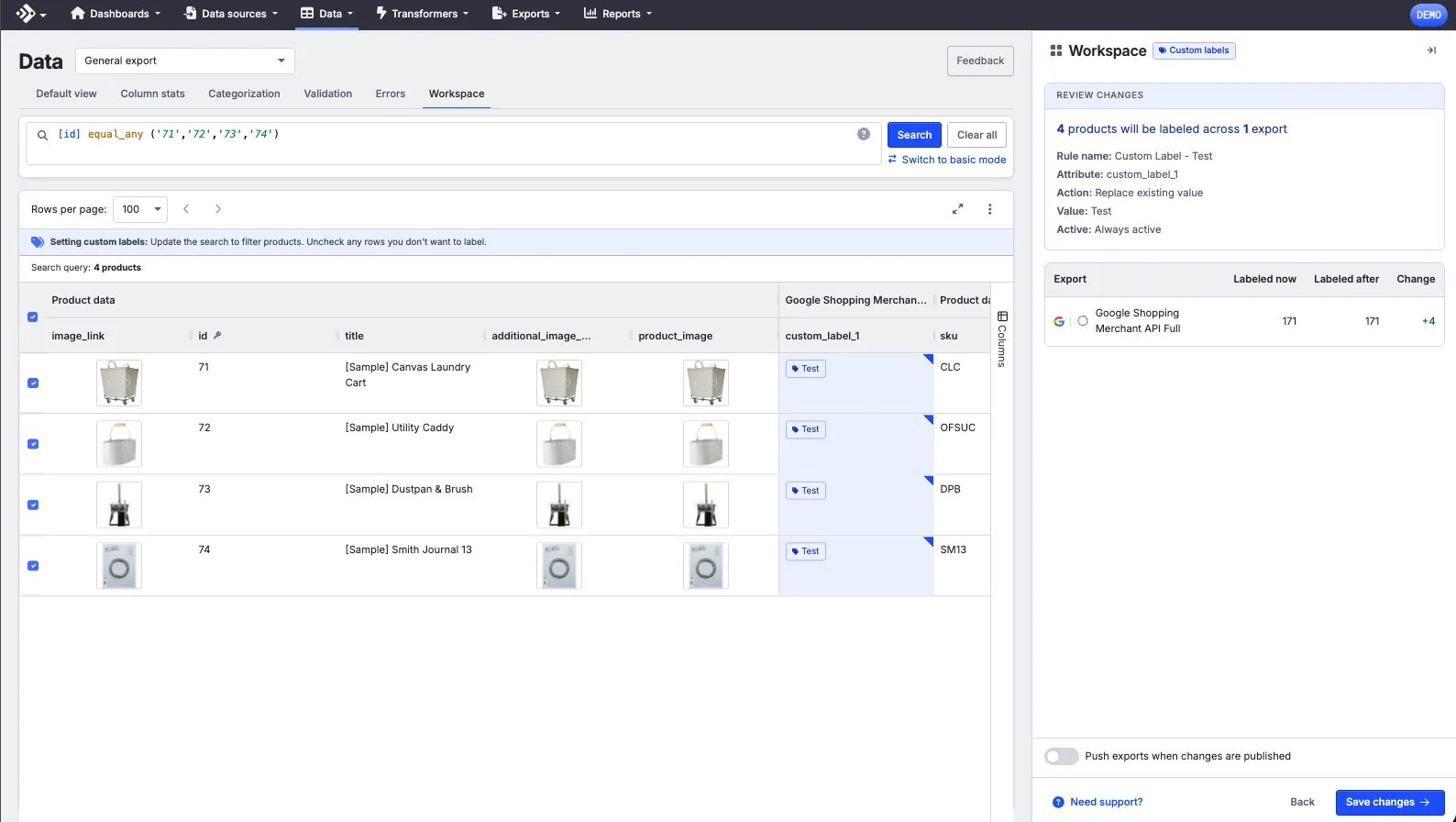1456x822 pixels.
Task: Open the Columns side panel
Action: (x=1002, y=339)
